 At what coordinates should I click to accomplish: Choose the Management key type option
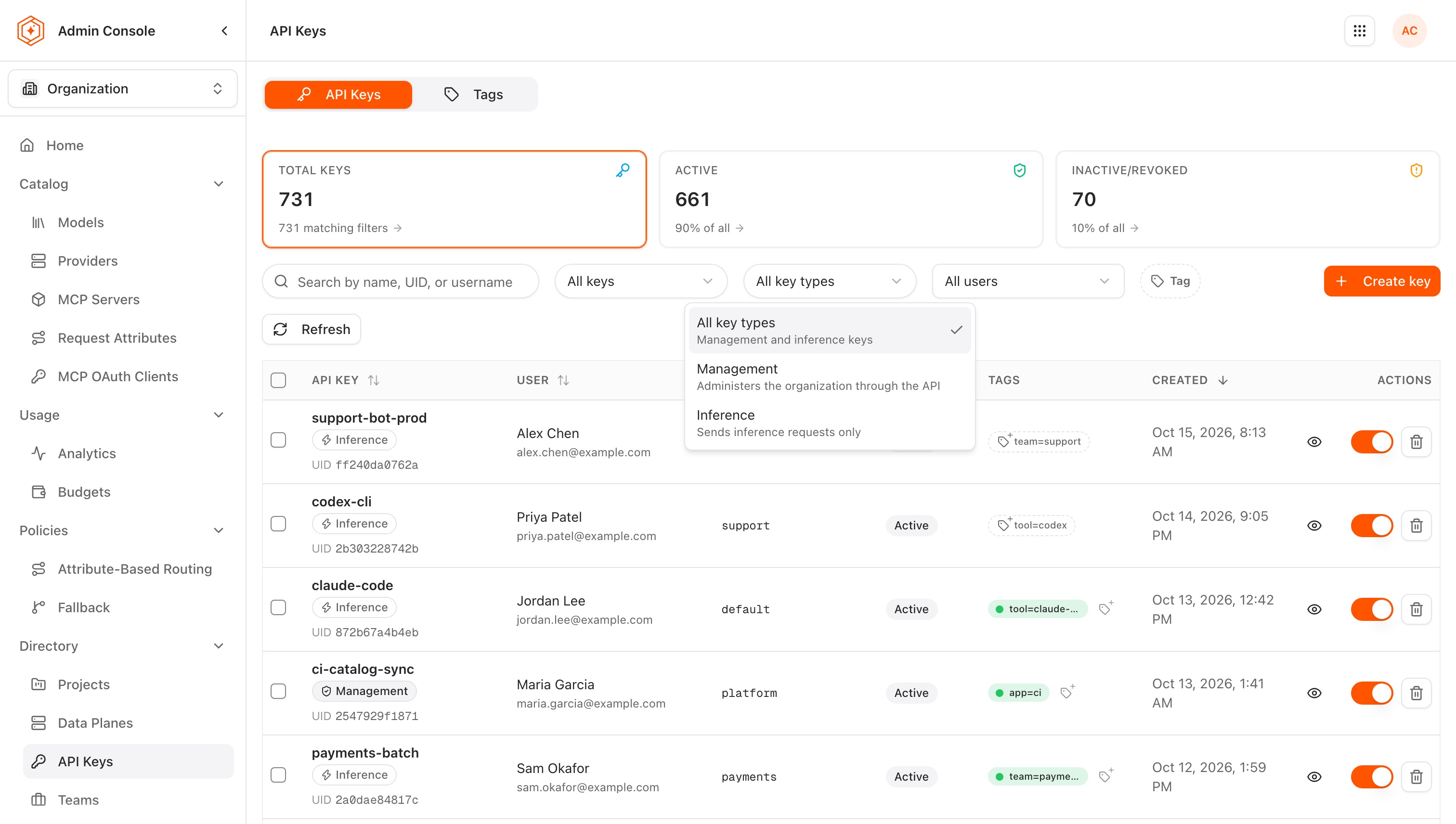[829, 376]
